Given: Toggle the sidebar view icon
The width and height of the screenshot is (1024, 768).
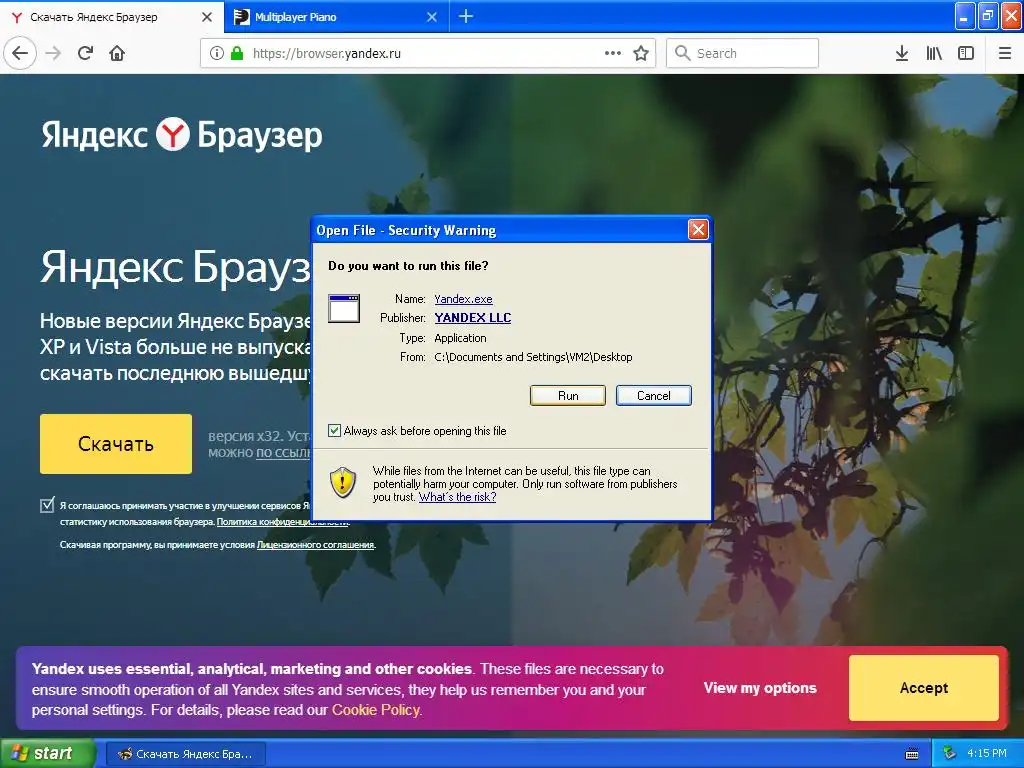Looking at the screenshot, I should [966, 53].
